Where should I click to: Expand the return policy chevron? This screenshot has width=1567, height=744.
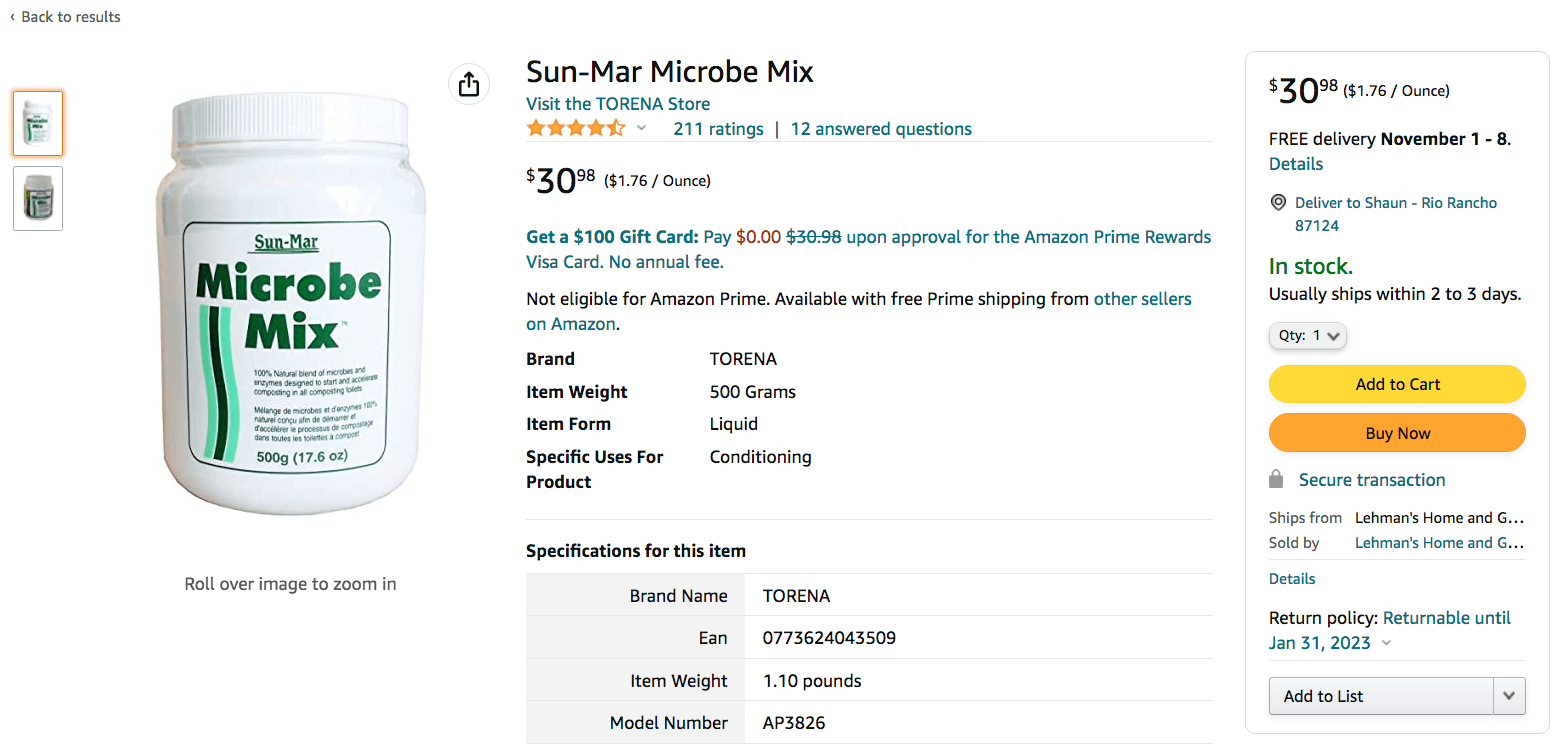pos(1386,643)
